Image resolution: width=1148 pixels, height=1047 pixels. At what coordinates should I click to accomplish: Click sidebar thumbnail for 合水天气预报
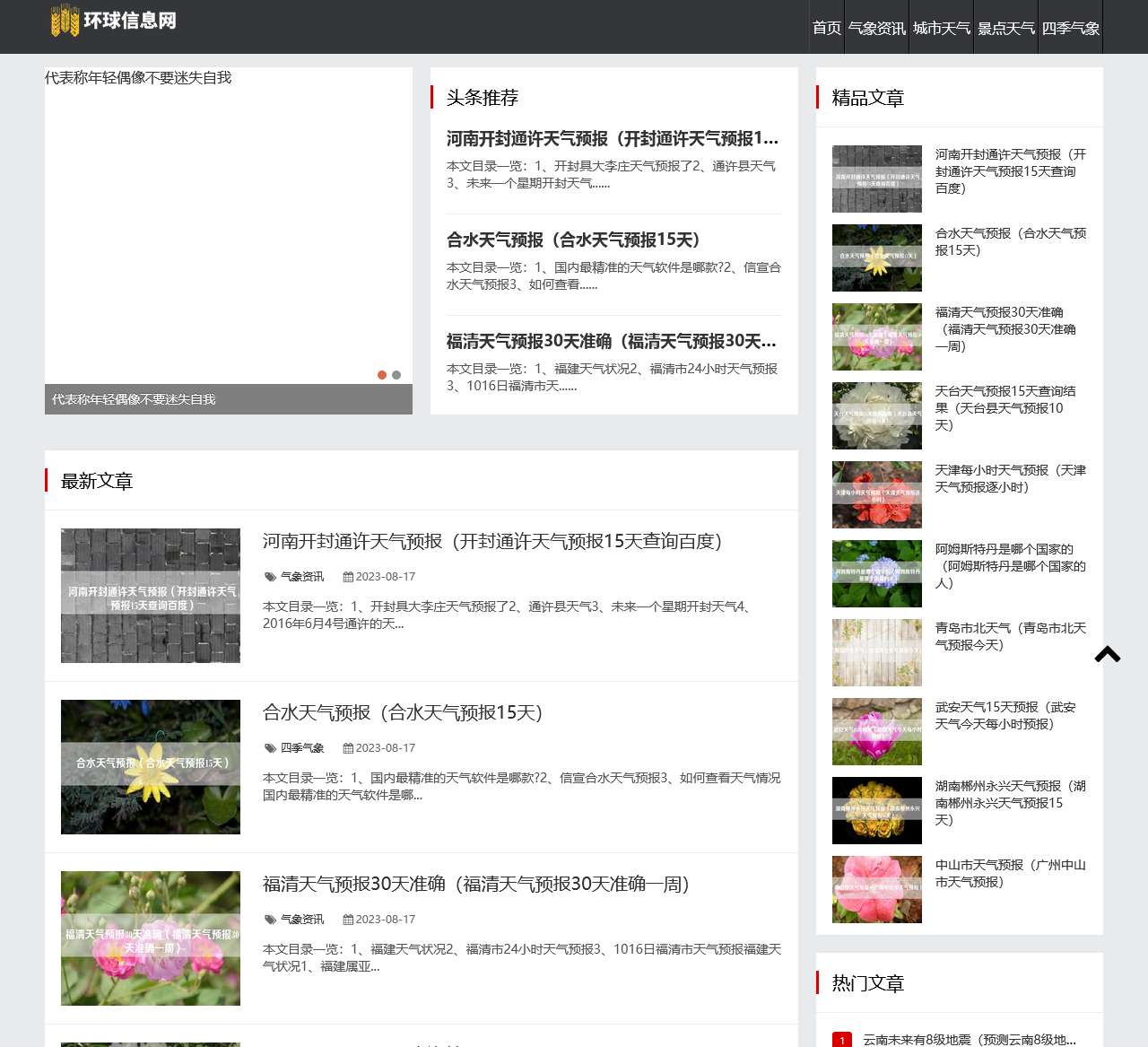click(877, 257)
